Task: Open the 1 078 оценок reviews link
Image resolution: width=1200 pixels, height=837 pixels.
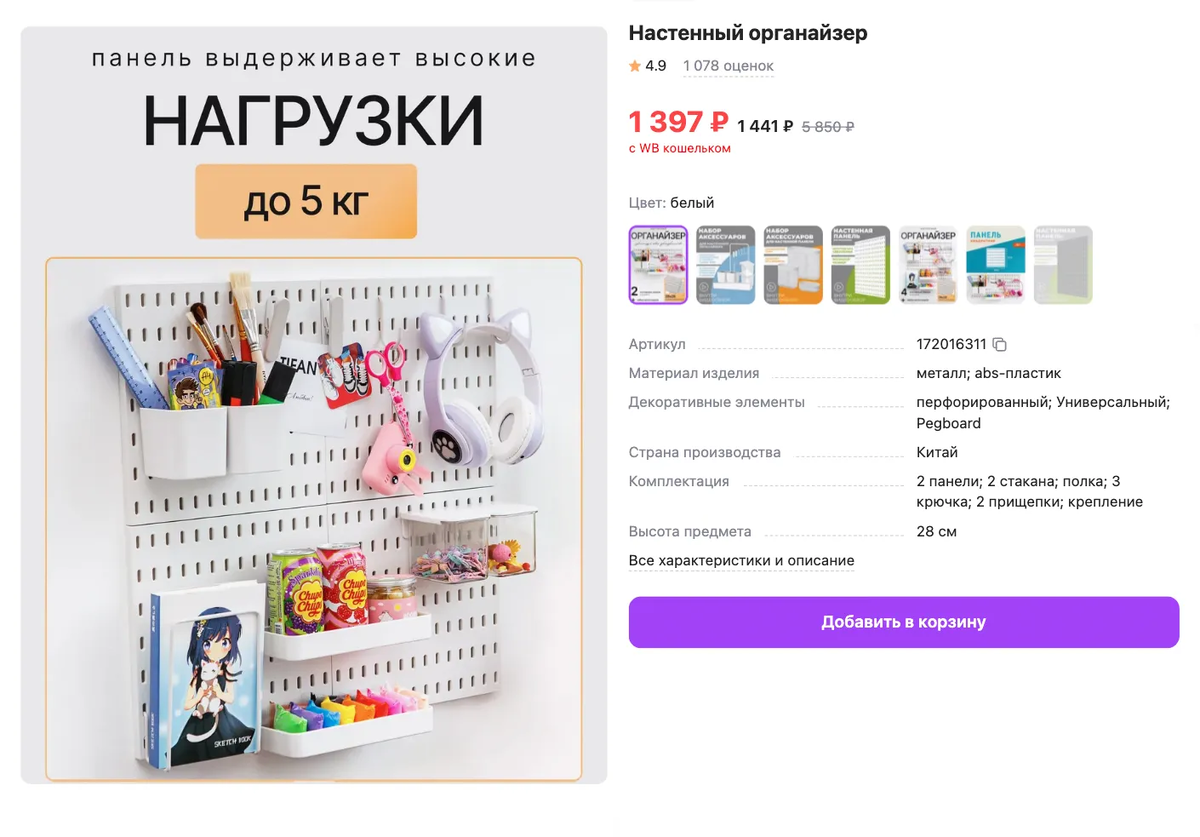Action: tap(728, 66)
